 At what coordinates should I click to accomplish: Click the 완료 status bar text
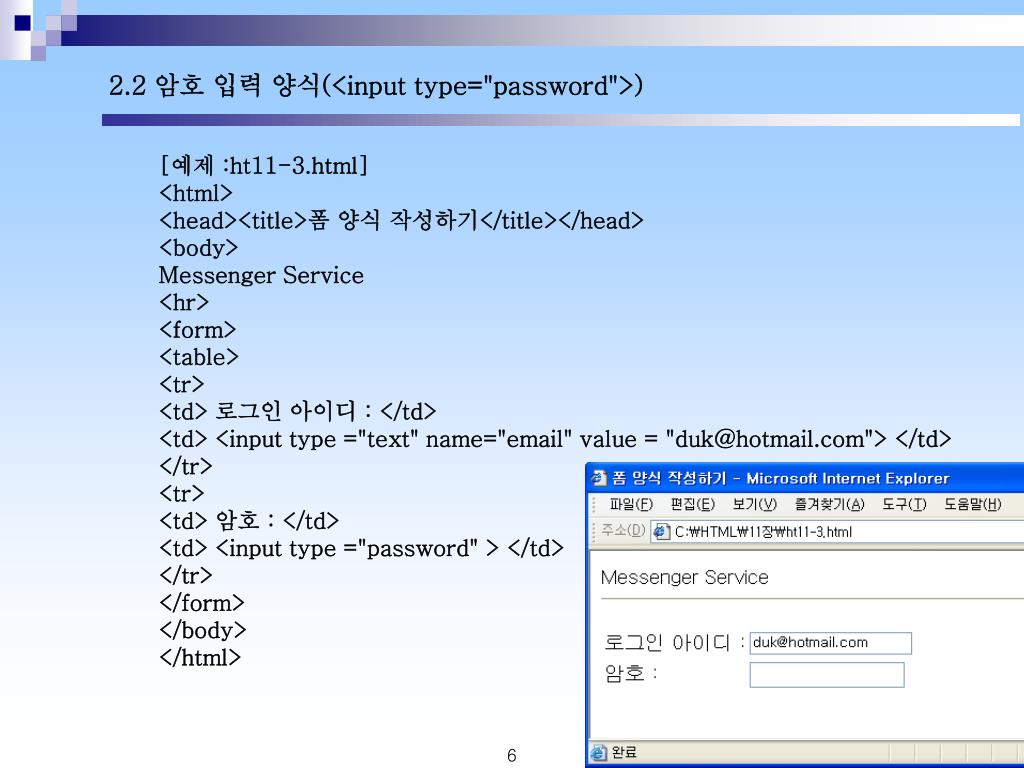(x=624, y=752)
